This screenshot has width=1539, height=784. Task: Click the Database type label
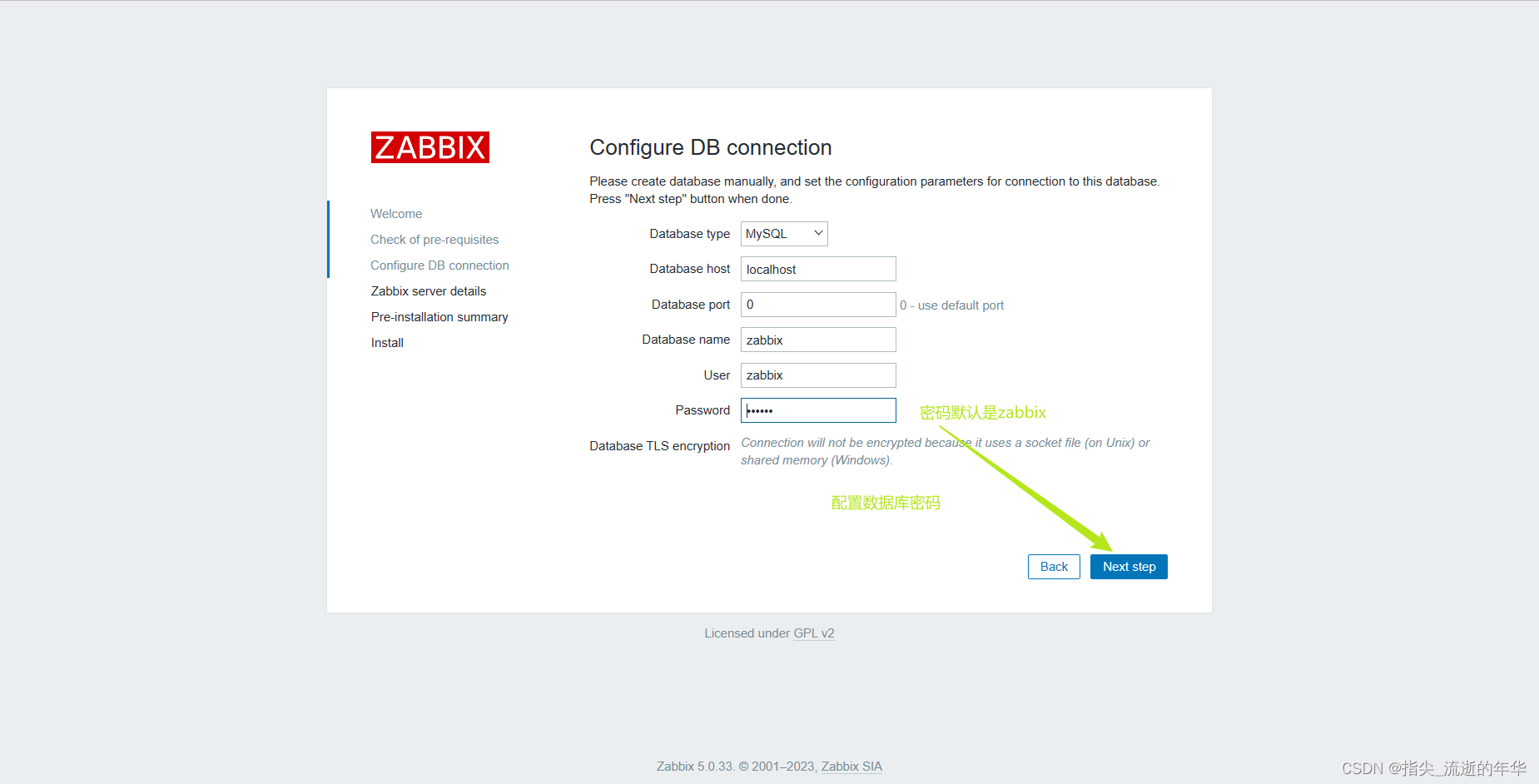[x=690, y=234]
